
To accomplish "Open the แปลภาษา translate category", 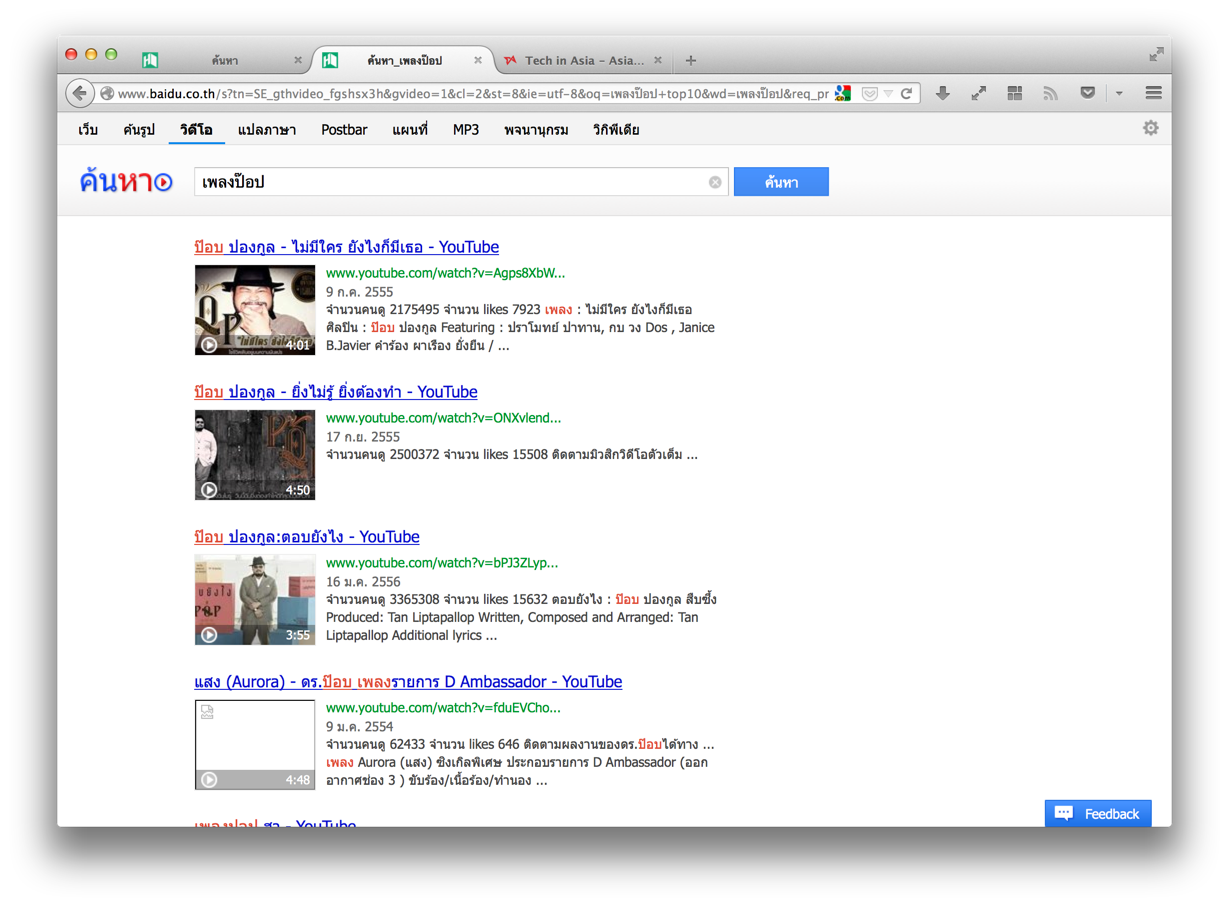I will (267, 130).
